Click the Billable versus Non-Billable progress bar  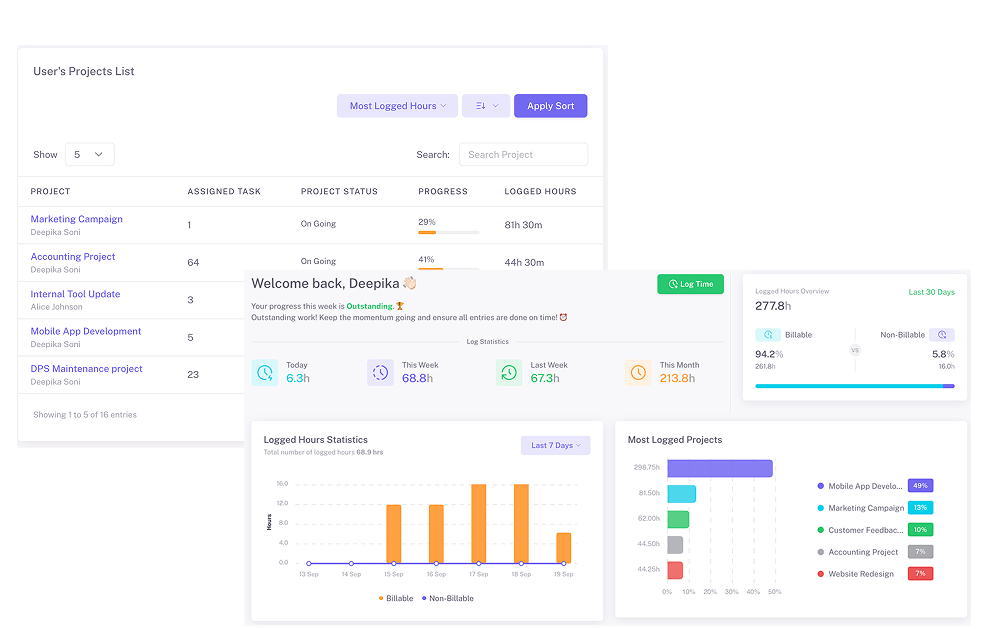[855, 386]
